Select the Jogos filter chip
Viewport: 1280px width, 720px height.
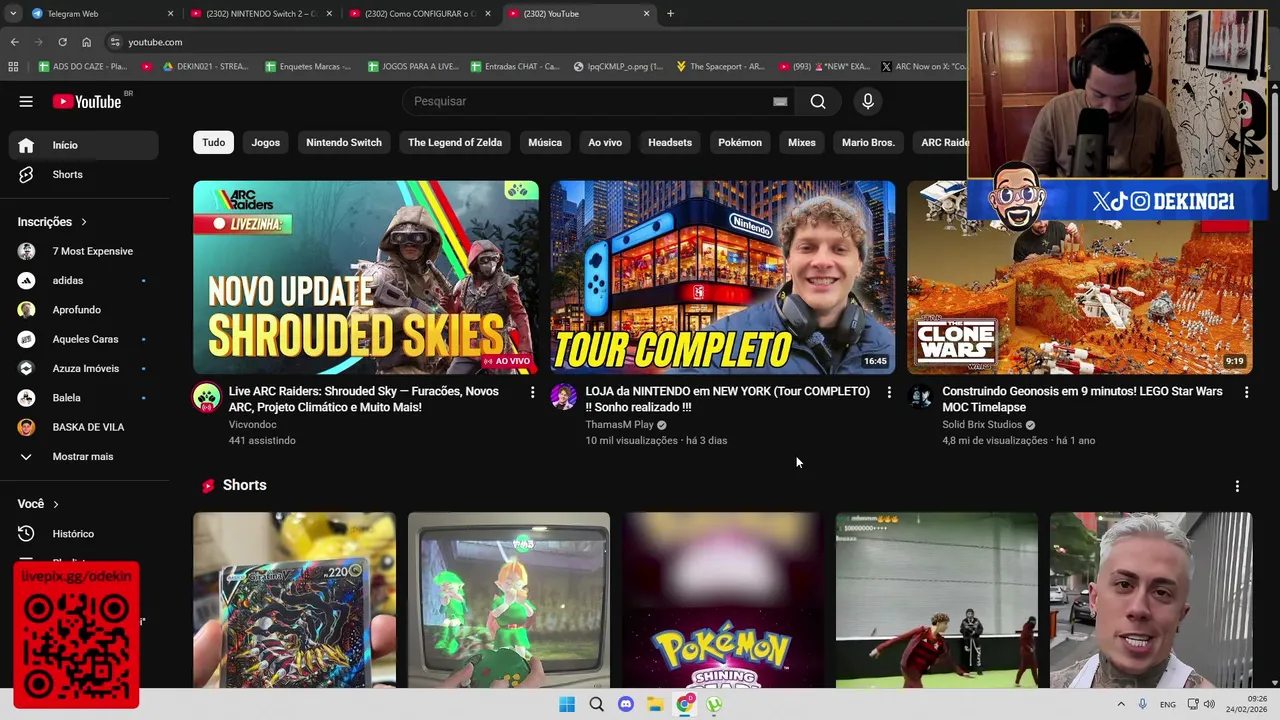tap(266, 142)
